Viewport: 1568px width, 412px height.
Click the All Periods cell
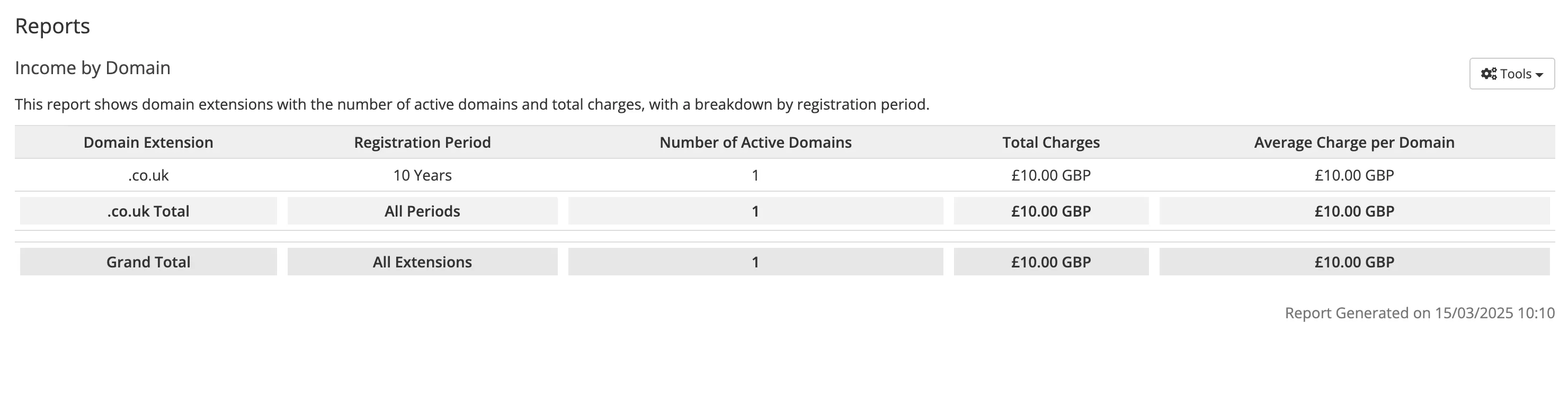coord(422,211)
